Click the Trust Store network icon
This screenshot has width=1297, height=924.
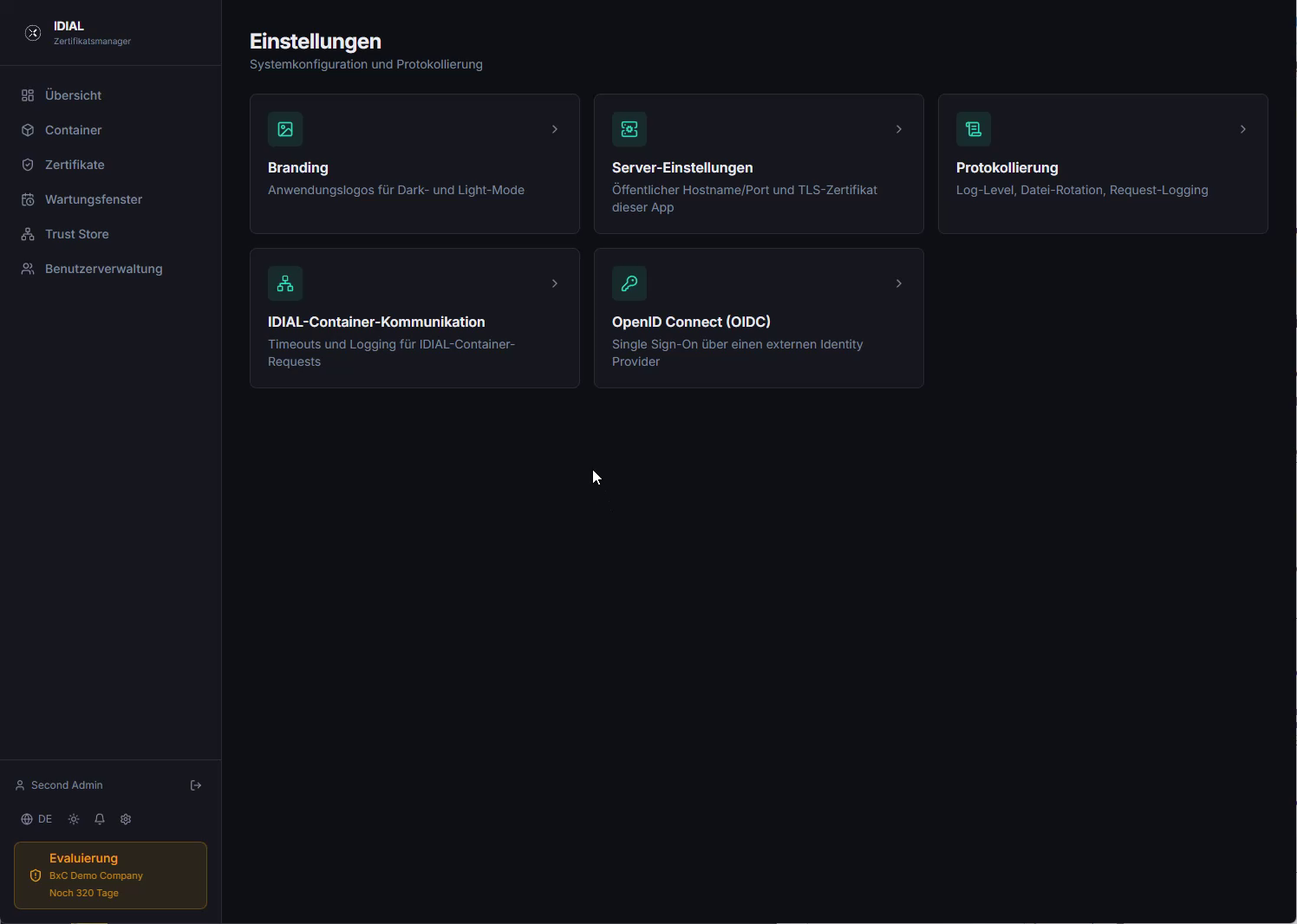click(x=28, y=234)
